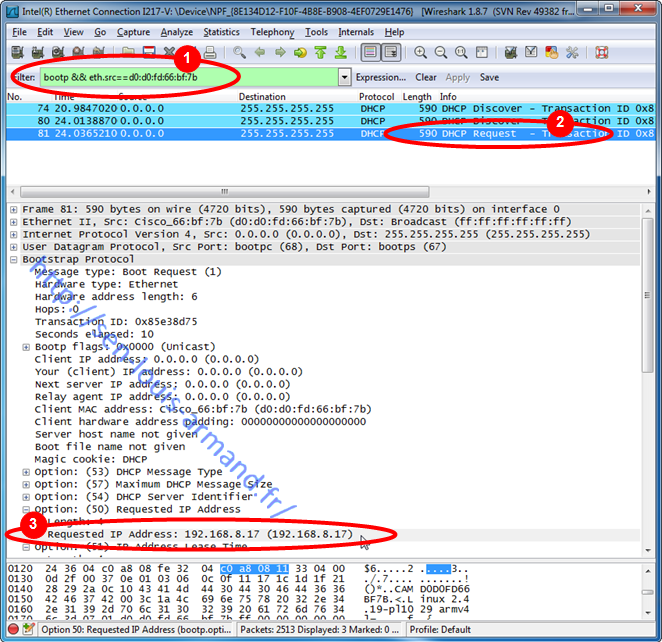This screenshot has width=662, height=642.
Task: Edit capture filters icon
Action: click(511, 52)
